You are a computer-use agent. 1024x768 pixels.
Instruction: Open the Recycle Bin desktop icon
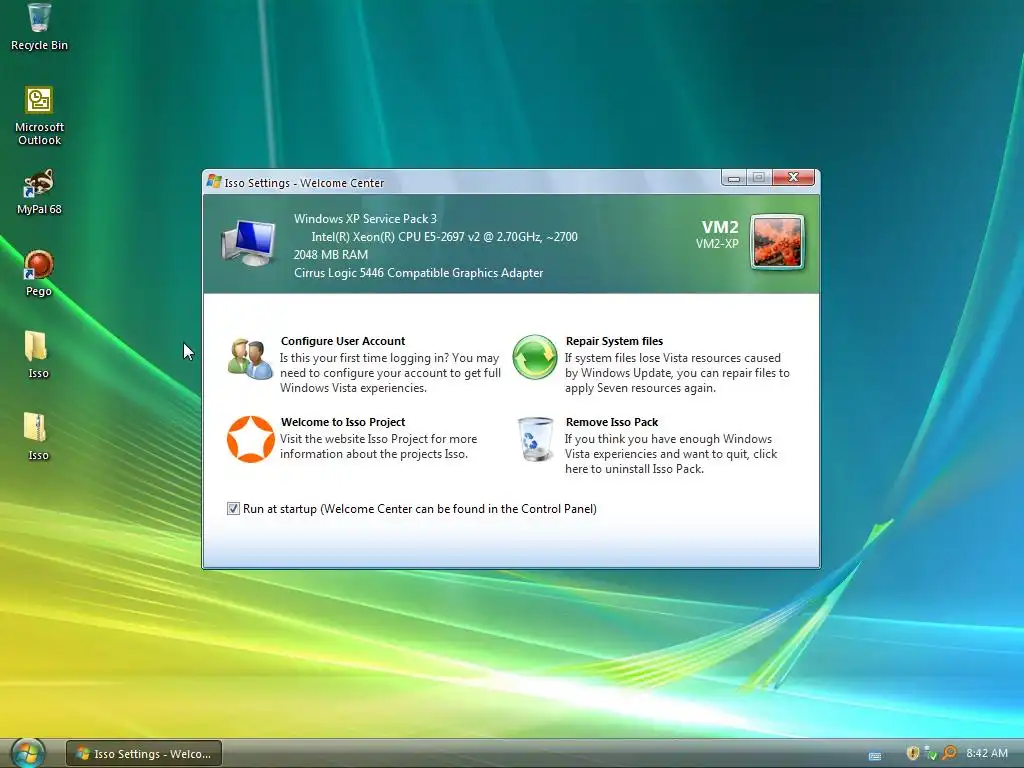39,26
